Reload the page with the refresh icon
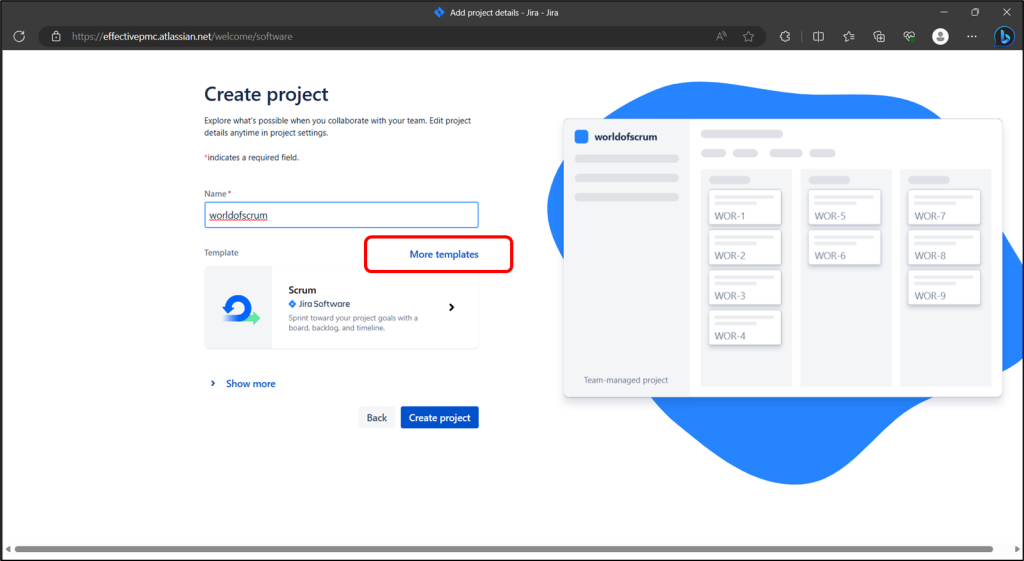Image resolution: width=1024 pixels, height=561 pixels. (19, 37)
